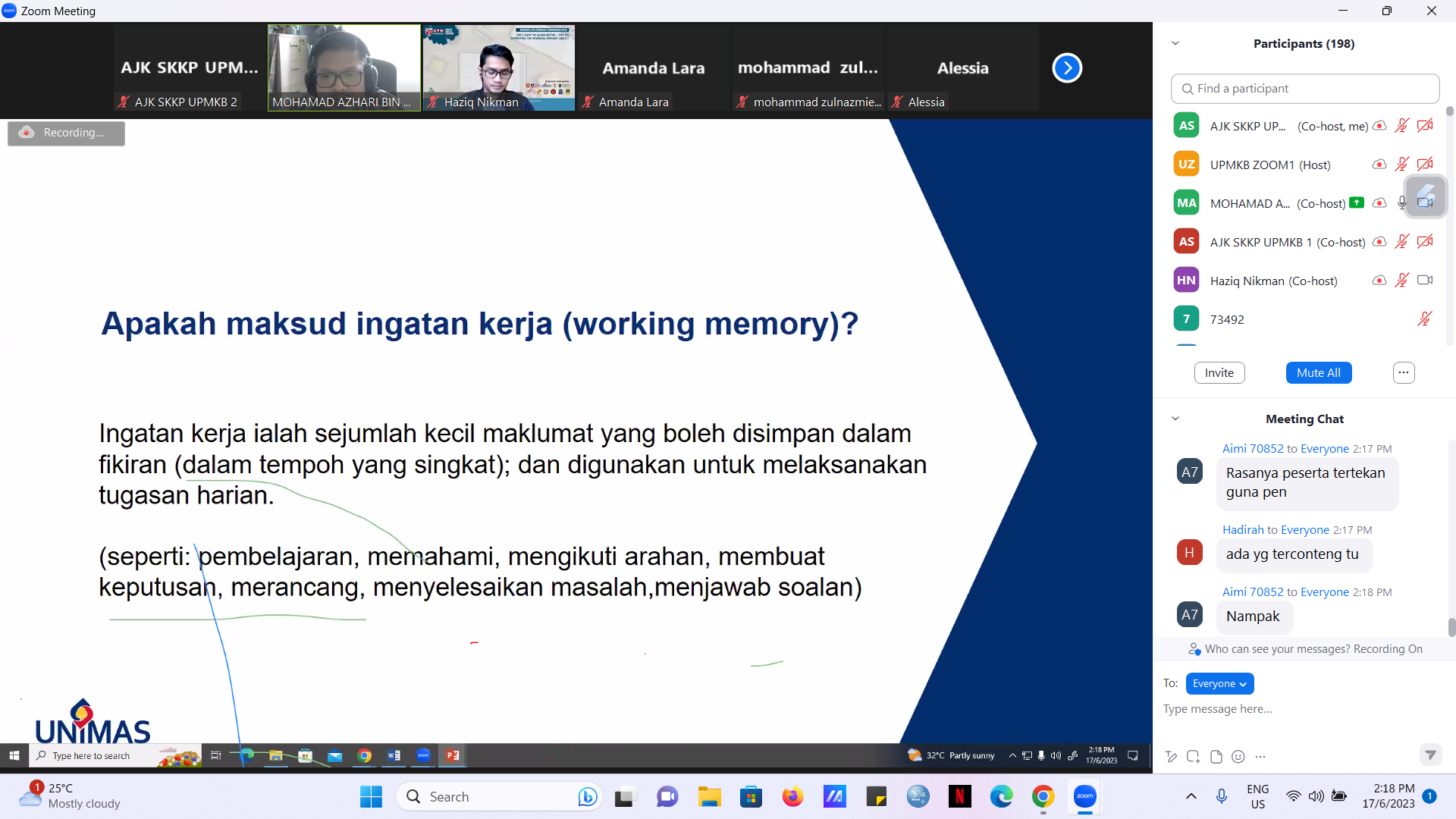Toggle video for AJK SKKP UPMKB 1

1425,242
